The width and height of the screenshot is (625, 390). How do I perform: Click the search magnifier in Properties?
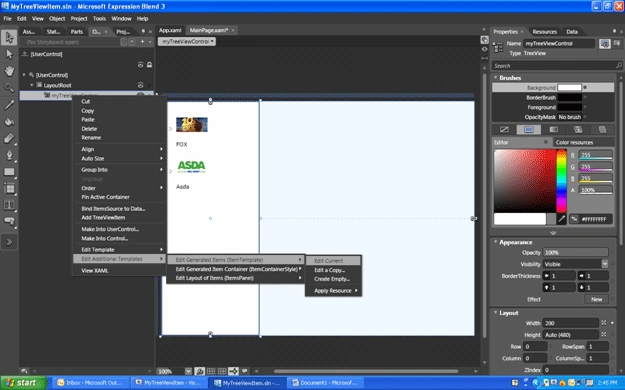[x=618, y=65]
